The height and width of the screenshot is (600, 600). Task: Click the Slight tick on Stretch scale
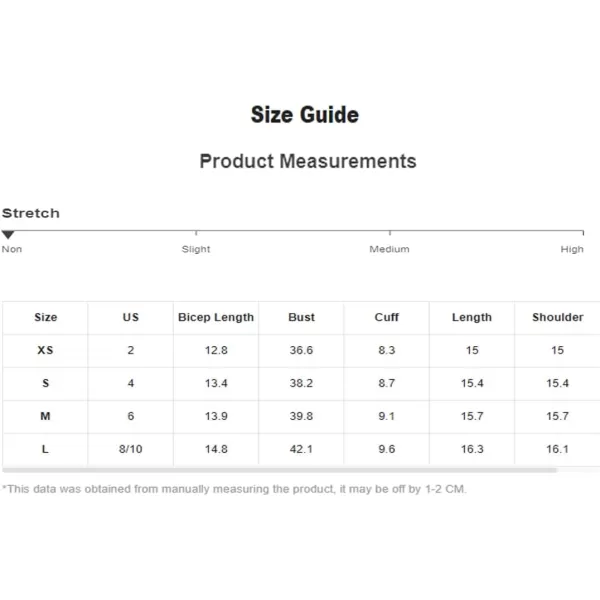pyautogui.click(x=196, y=233)
